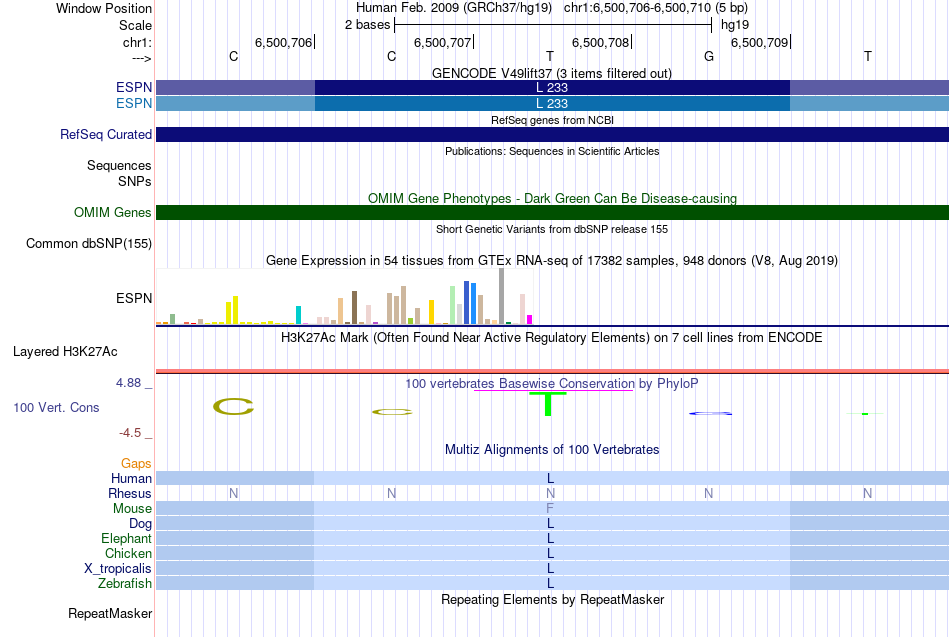Click the '2 bases' scale label
The image size is (950, 637).
coord(367,25)
